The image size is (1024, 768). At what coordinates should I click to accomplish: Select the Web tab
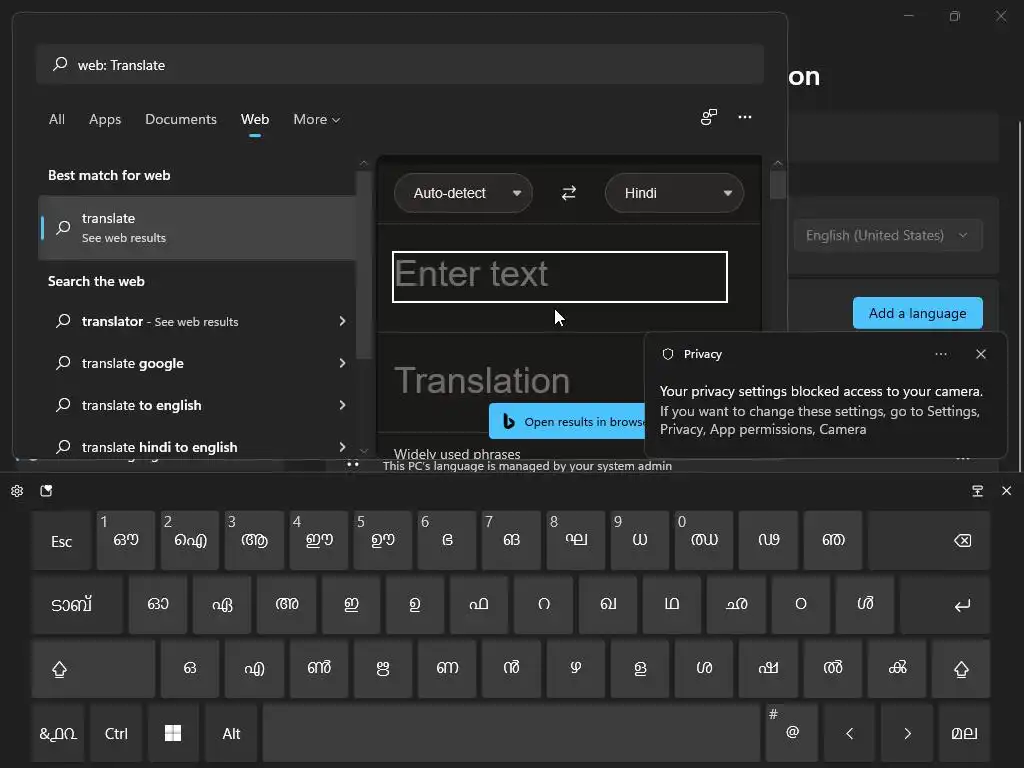pyautogui.click(x=255, y=120)
